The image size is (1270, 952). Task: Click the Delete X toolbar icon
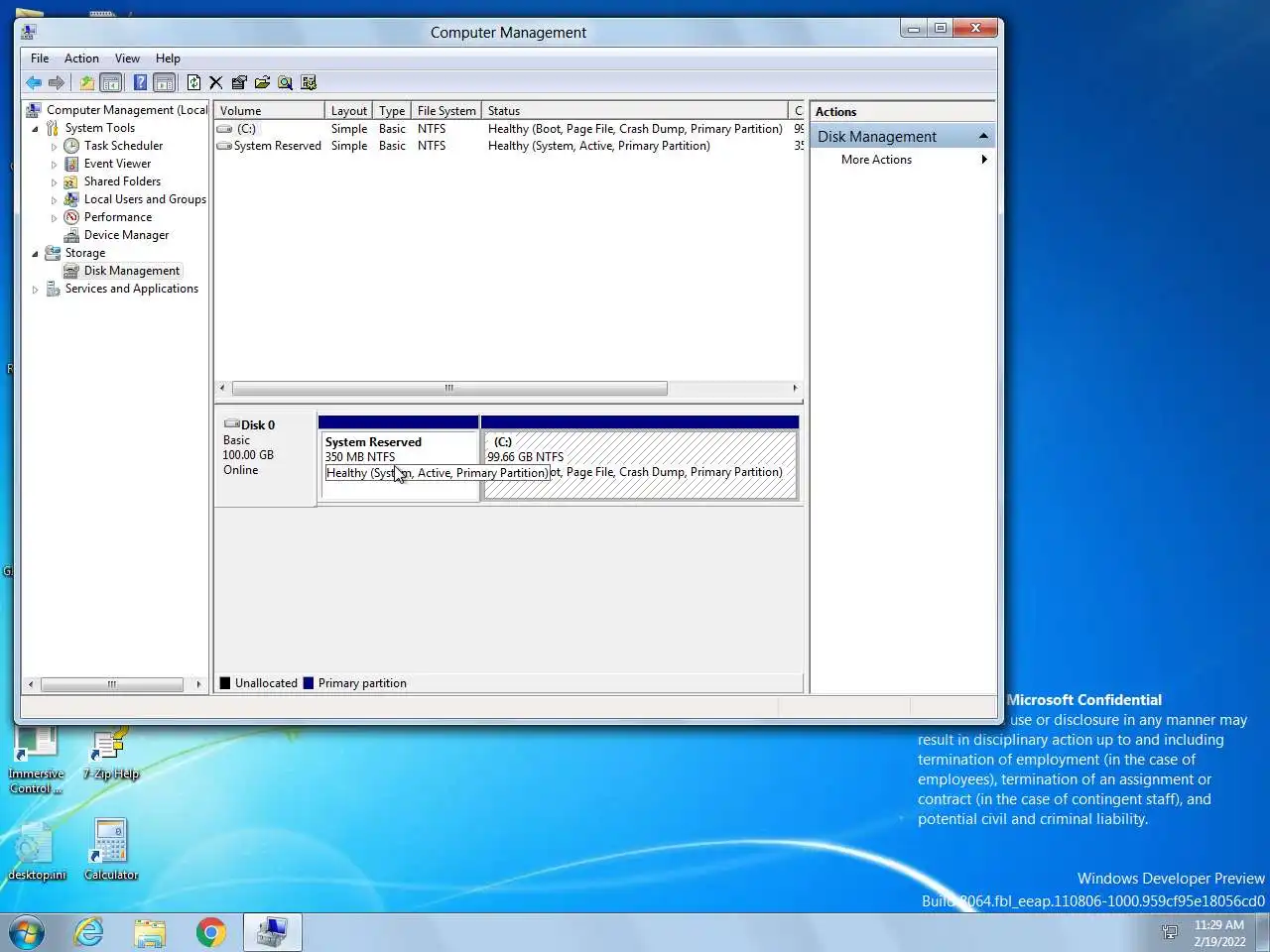pos(215,83)
